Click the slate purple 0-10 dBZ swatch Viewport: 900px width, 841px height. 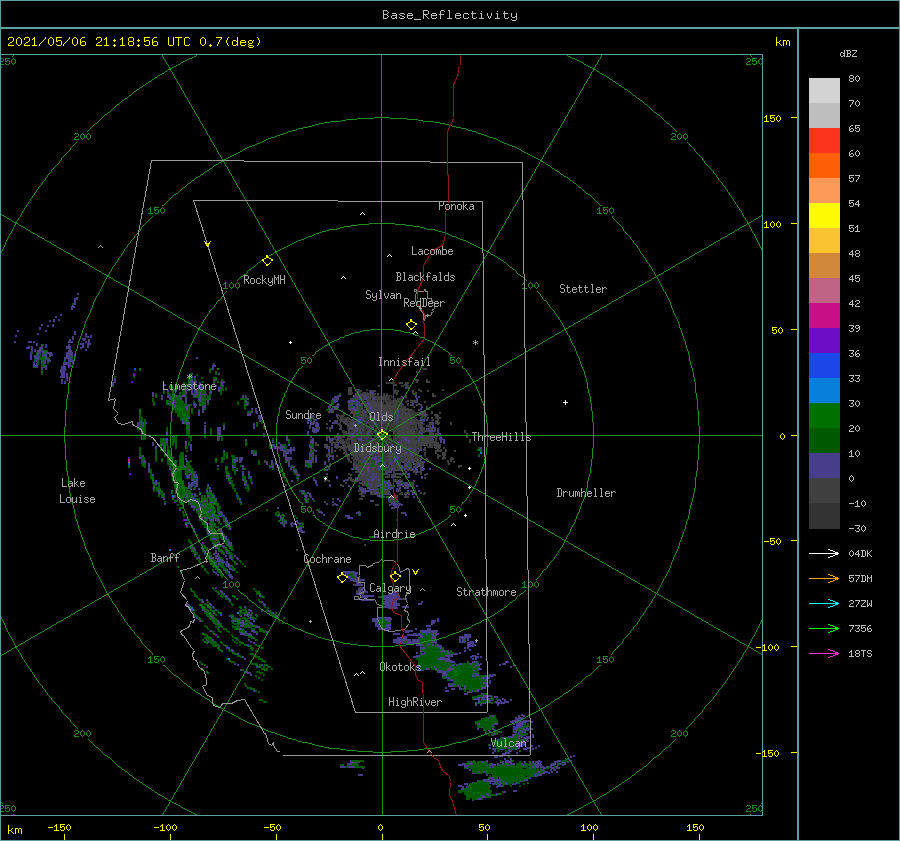(x=824, y=465)
